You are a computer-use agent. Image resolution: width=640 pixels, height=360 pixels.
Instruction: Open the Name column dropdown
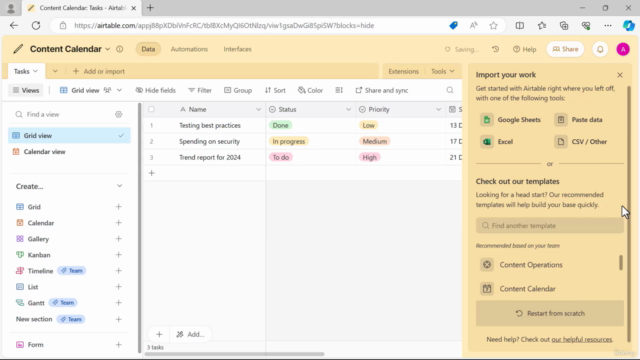(258, 109)
